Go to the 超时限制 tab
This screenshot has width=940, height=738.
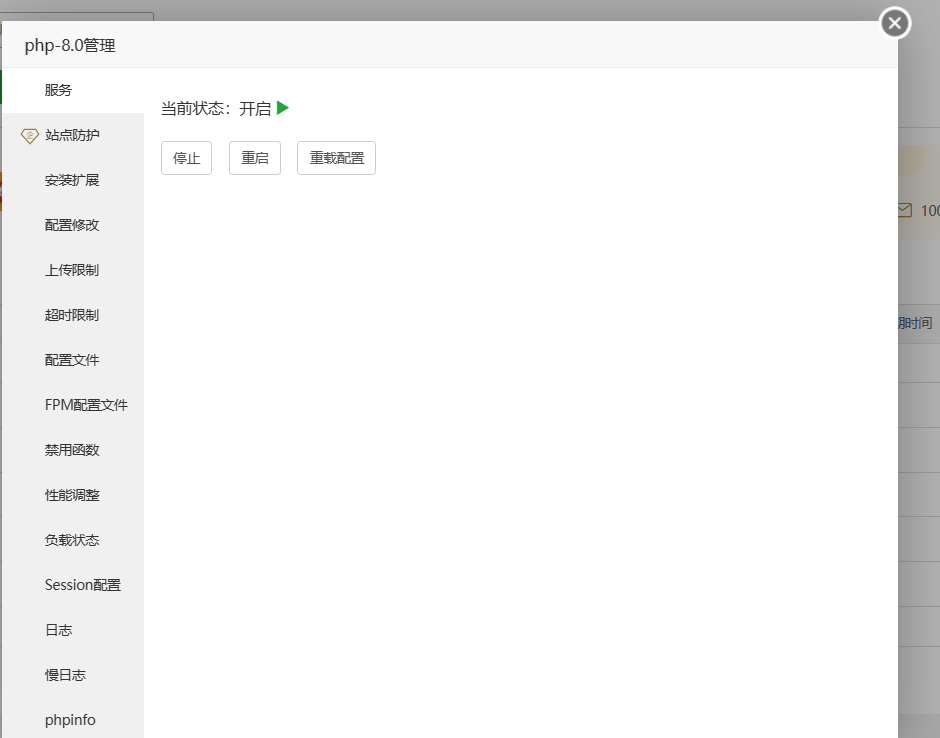73,315
